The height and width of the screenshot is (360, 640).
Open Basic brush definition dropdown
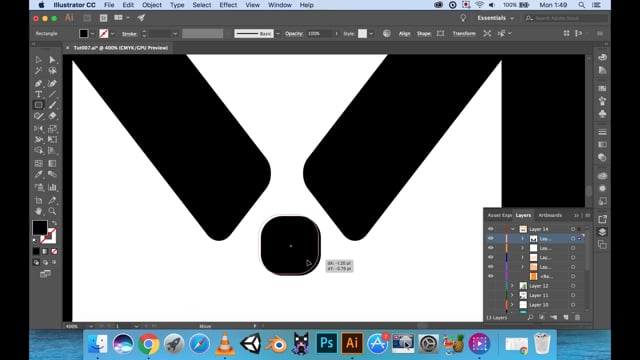pyautogui.click(x=278, y=33)
